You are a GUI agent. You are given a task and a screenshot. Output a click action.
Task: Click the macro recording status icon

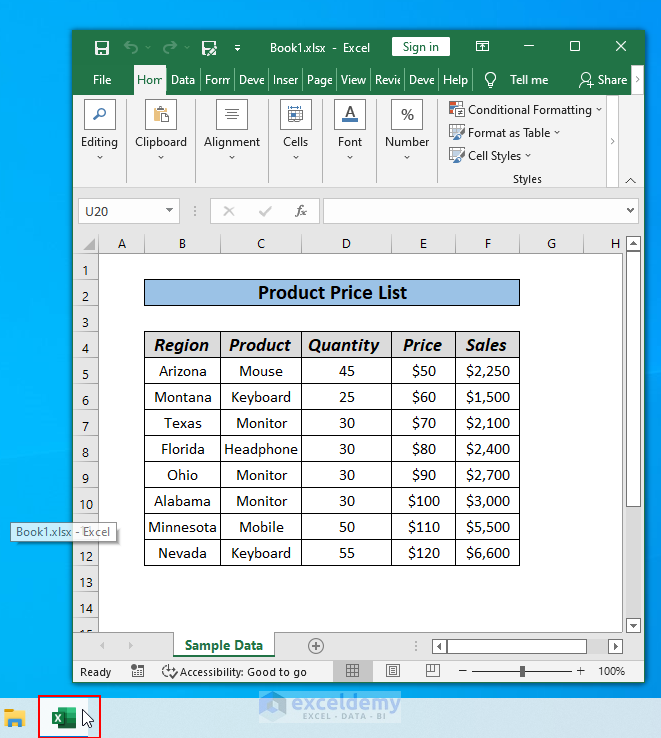click(137, 671)
